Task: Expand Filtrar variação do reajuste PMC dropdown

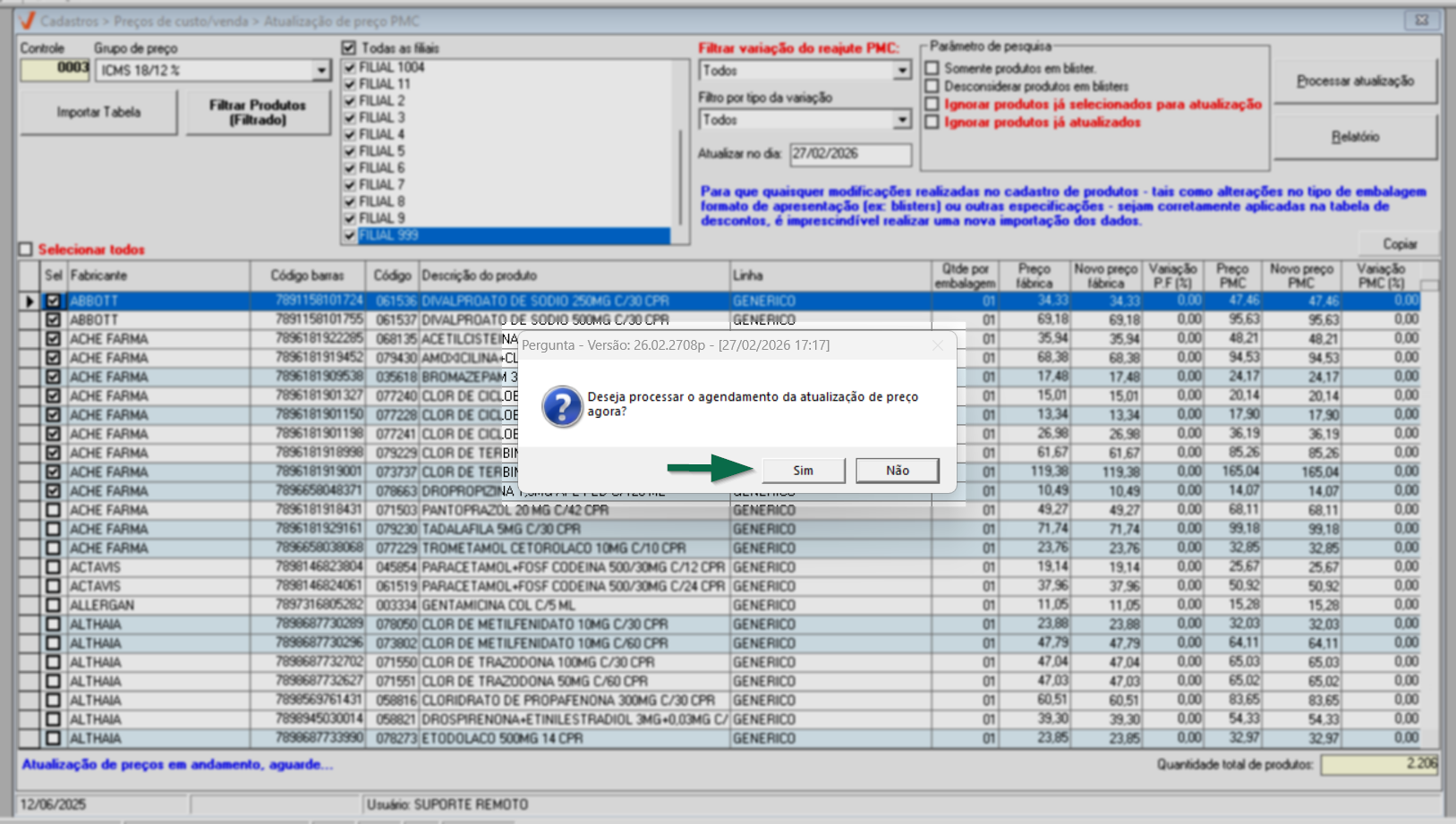Action: [901, 71]
